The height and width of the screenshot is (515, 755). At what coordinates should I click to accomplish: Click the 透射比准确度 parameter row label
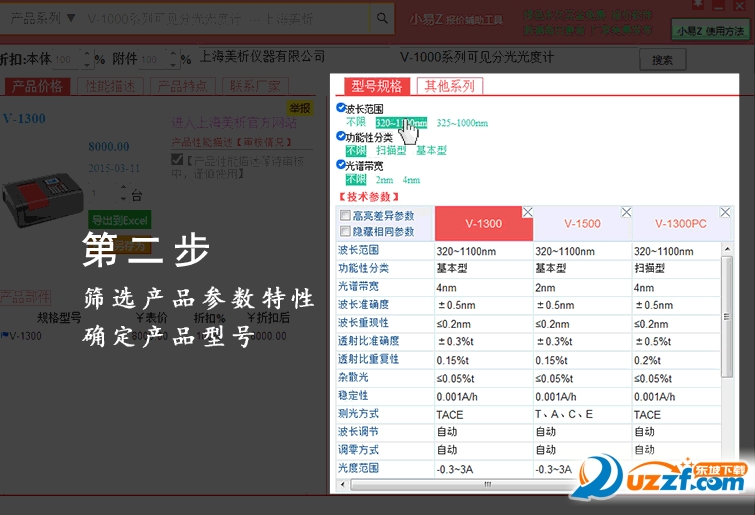[x=368, y=341]
